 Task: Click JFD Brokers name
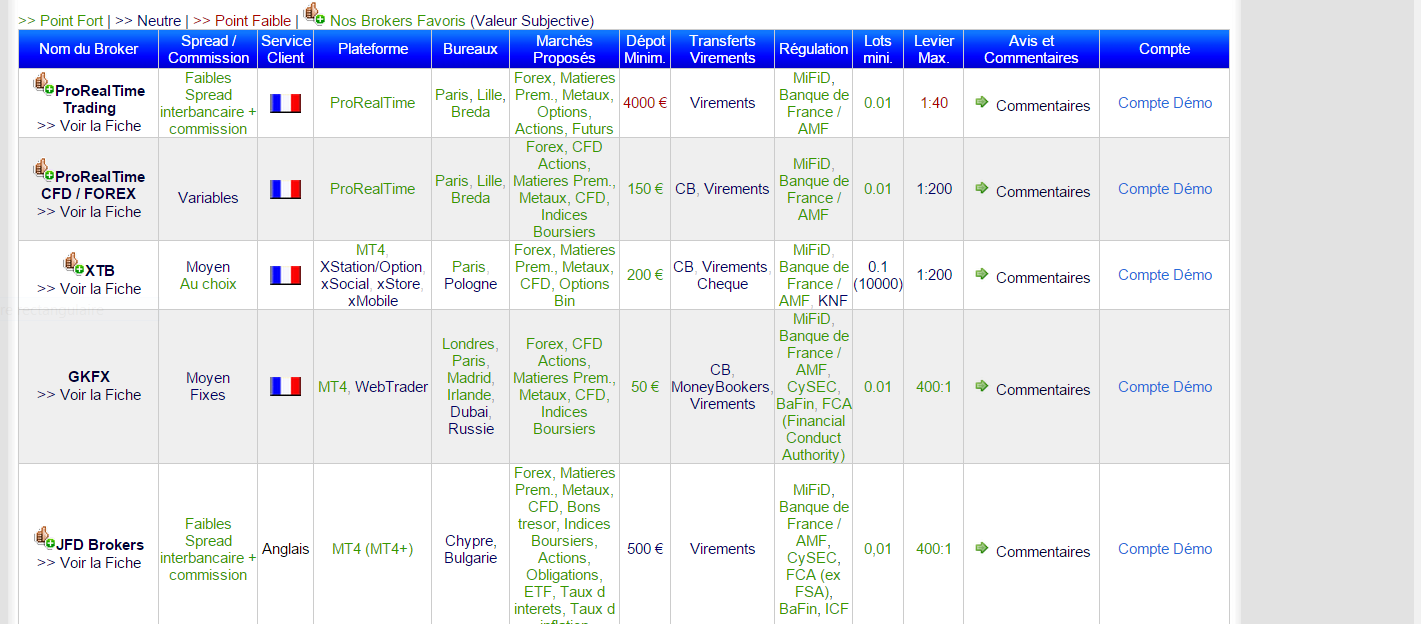tap(100, 545)
